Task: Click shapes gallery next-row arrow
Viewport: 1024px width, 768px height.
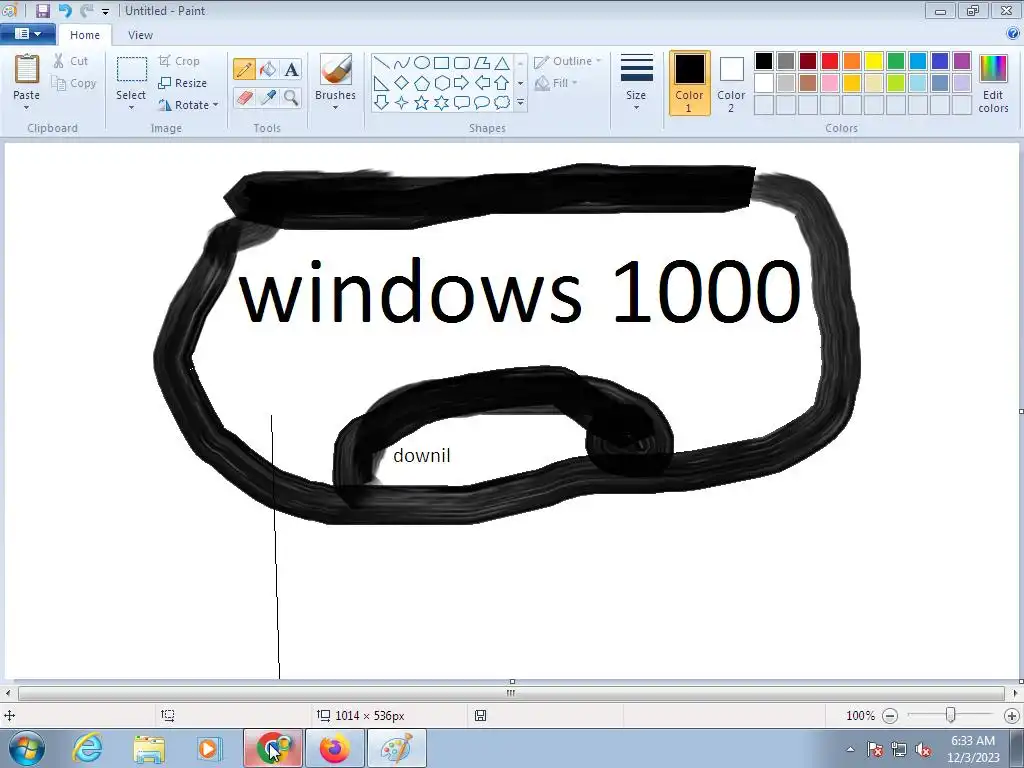Action: pyautogui.click(x=520, y=83)
